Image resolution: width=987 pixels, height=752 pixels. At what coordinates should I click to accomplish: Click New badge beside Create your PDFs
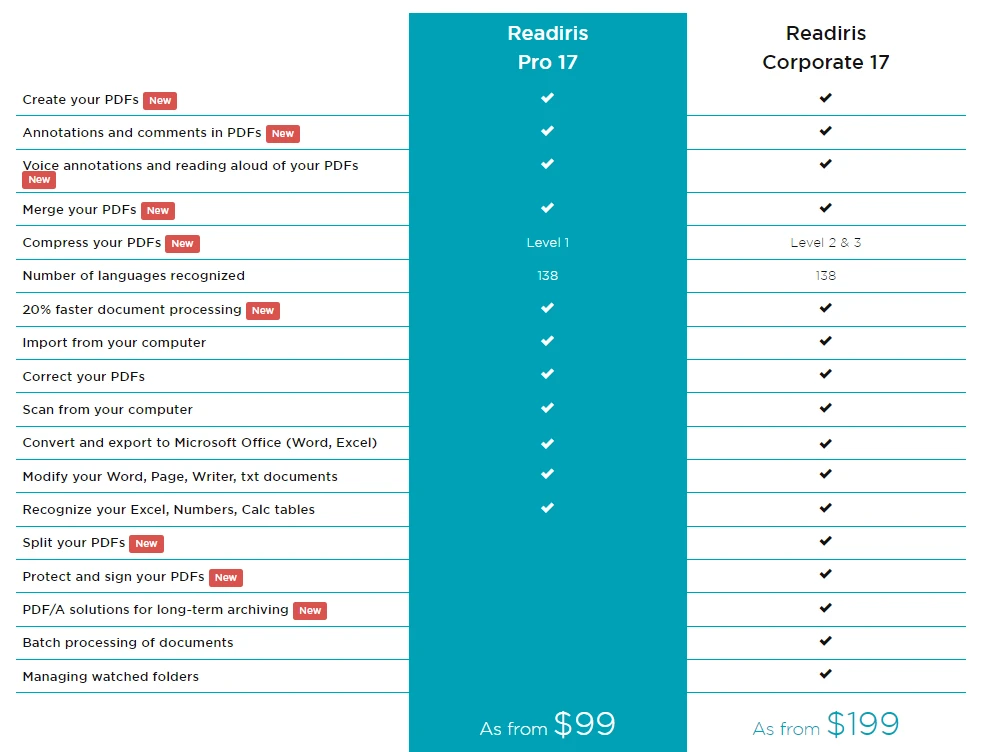(160, 101)
